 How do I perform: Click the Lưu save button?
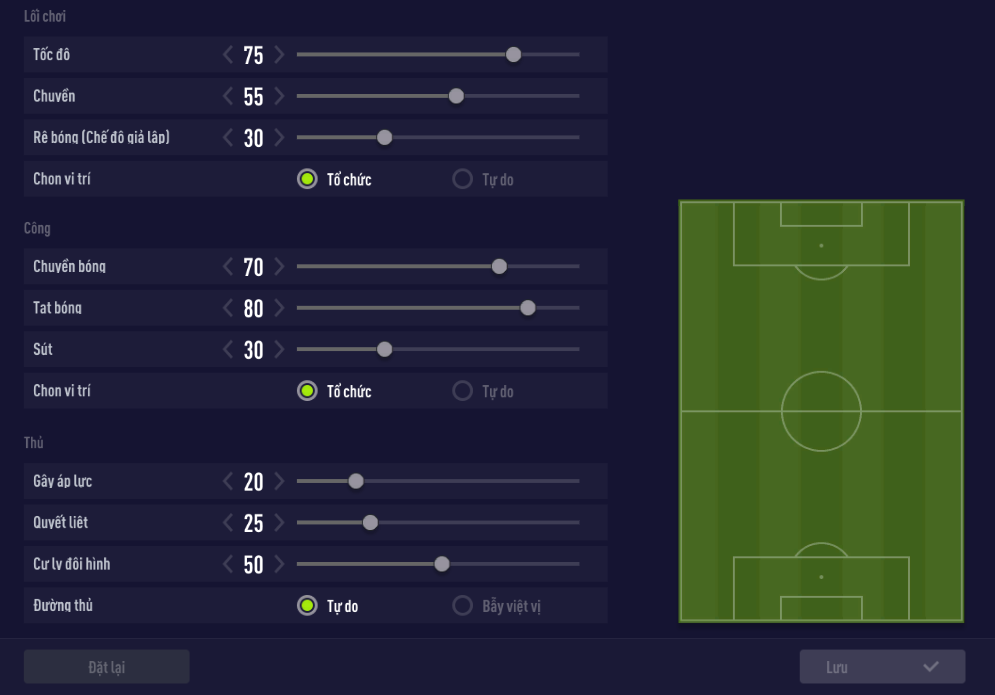(x=882, y=667)
